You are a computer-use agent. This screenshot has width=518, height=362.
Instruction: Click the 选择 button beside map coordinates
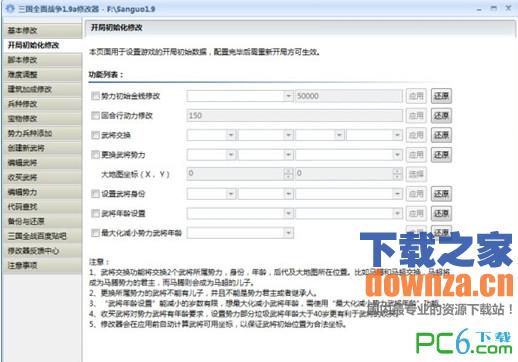tap(416, 174)
